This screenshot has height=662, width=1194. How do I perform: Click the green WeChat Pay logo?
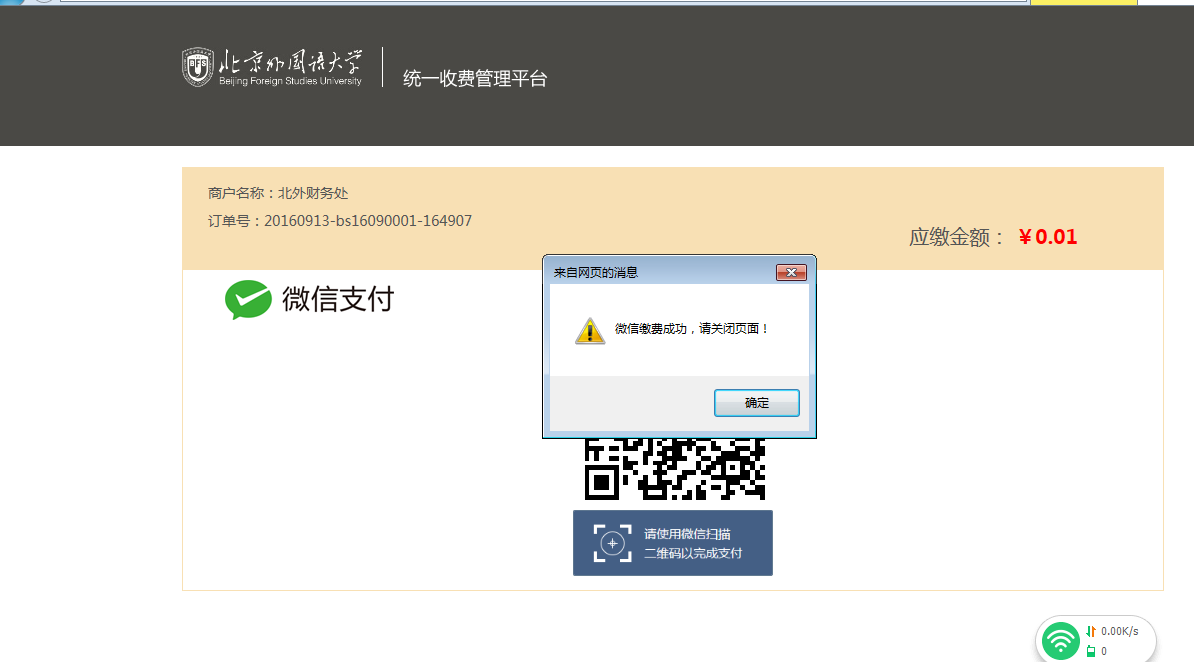pyautogui.click(x=248, y=299)
